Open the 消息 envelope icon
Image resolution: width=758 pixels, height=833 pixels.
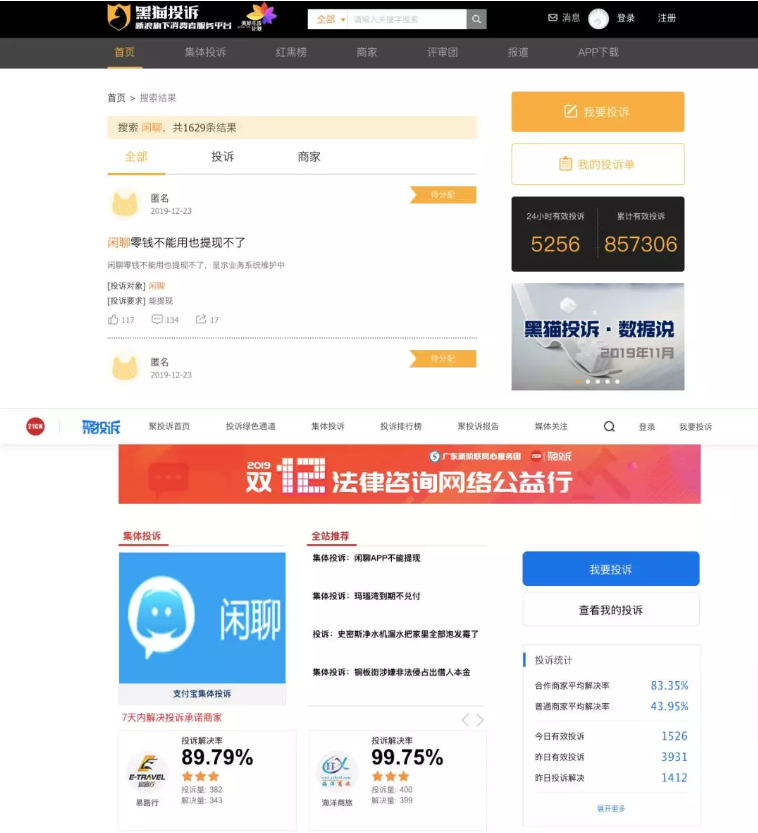(552, 18)
